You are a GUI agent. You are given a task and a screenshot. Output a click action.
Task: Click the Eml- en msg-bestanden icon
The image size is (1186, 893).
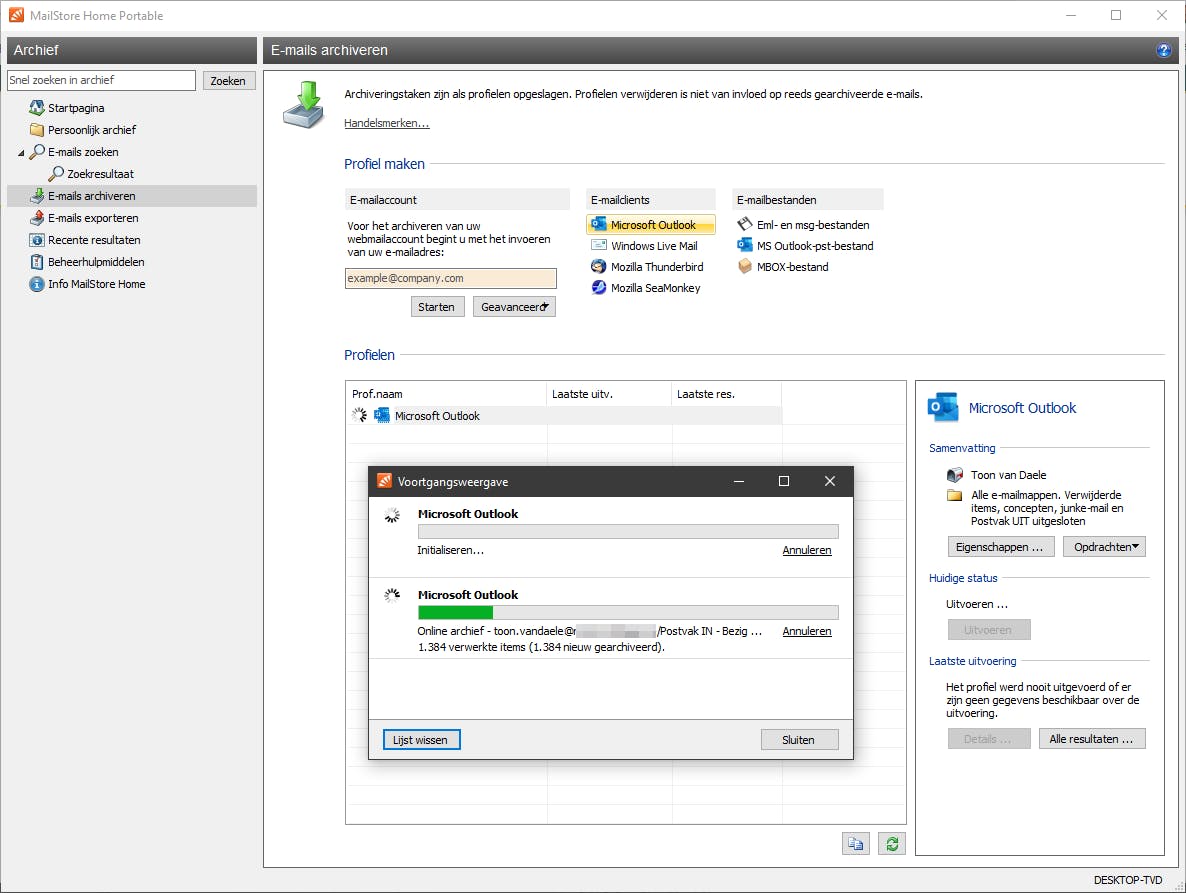click(x=744, y=224)
